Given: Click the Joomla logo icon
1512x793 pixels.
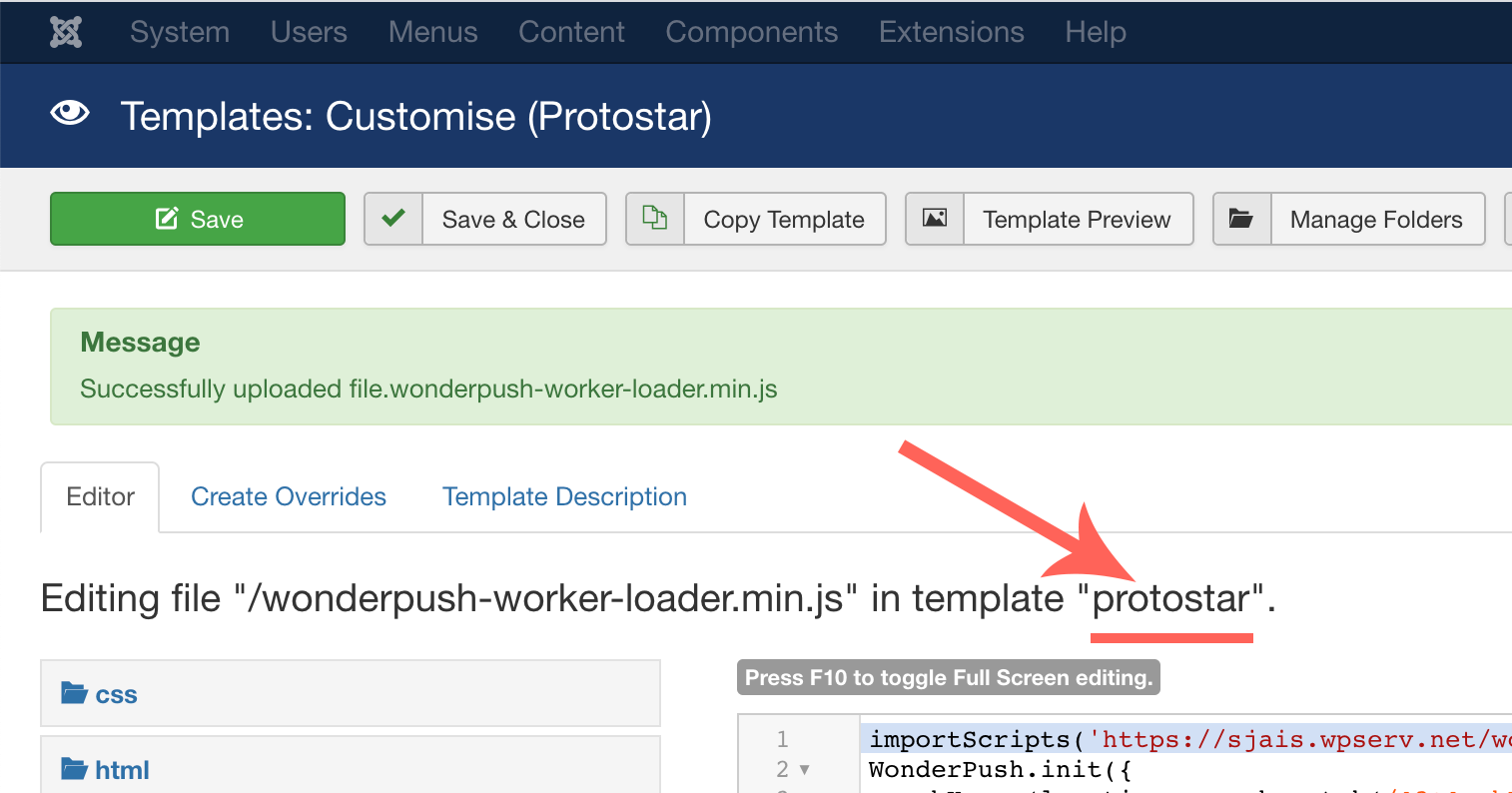Looking at the screenshot, I should click(x=66, y=32).
